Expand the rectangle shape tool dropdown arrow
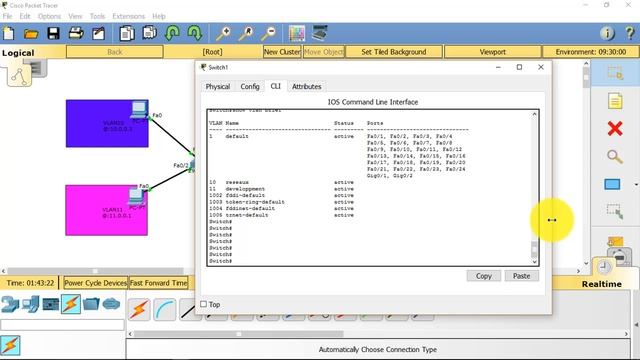Screen dimensions: 640x360 tap(636, 184)
